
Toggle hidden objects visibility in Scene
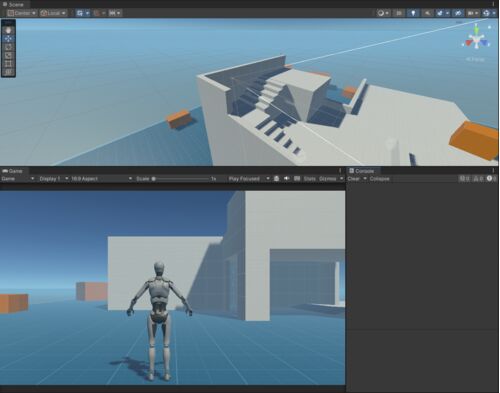click(x=458, y=13)
